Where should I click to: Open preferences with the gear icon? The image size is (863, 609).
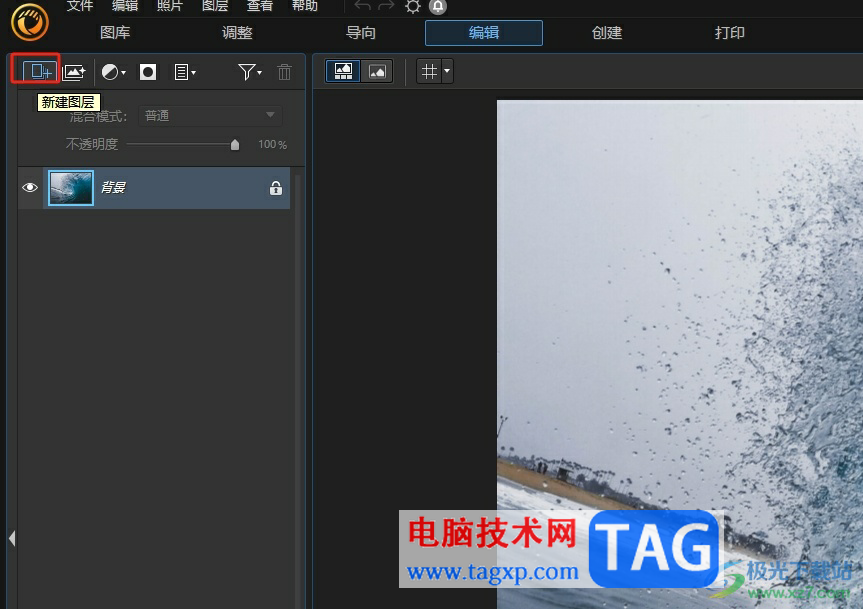coord(412,7)
